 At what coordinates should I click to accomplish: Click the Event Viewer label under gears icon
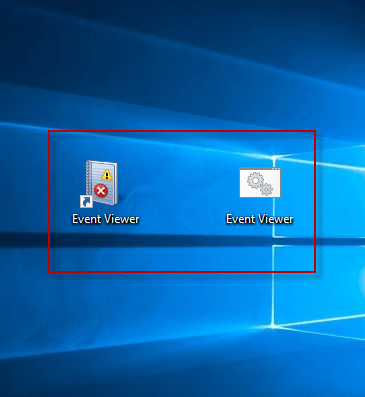pos(260,219)
